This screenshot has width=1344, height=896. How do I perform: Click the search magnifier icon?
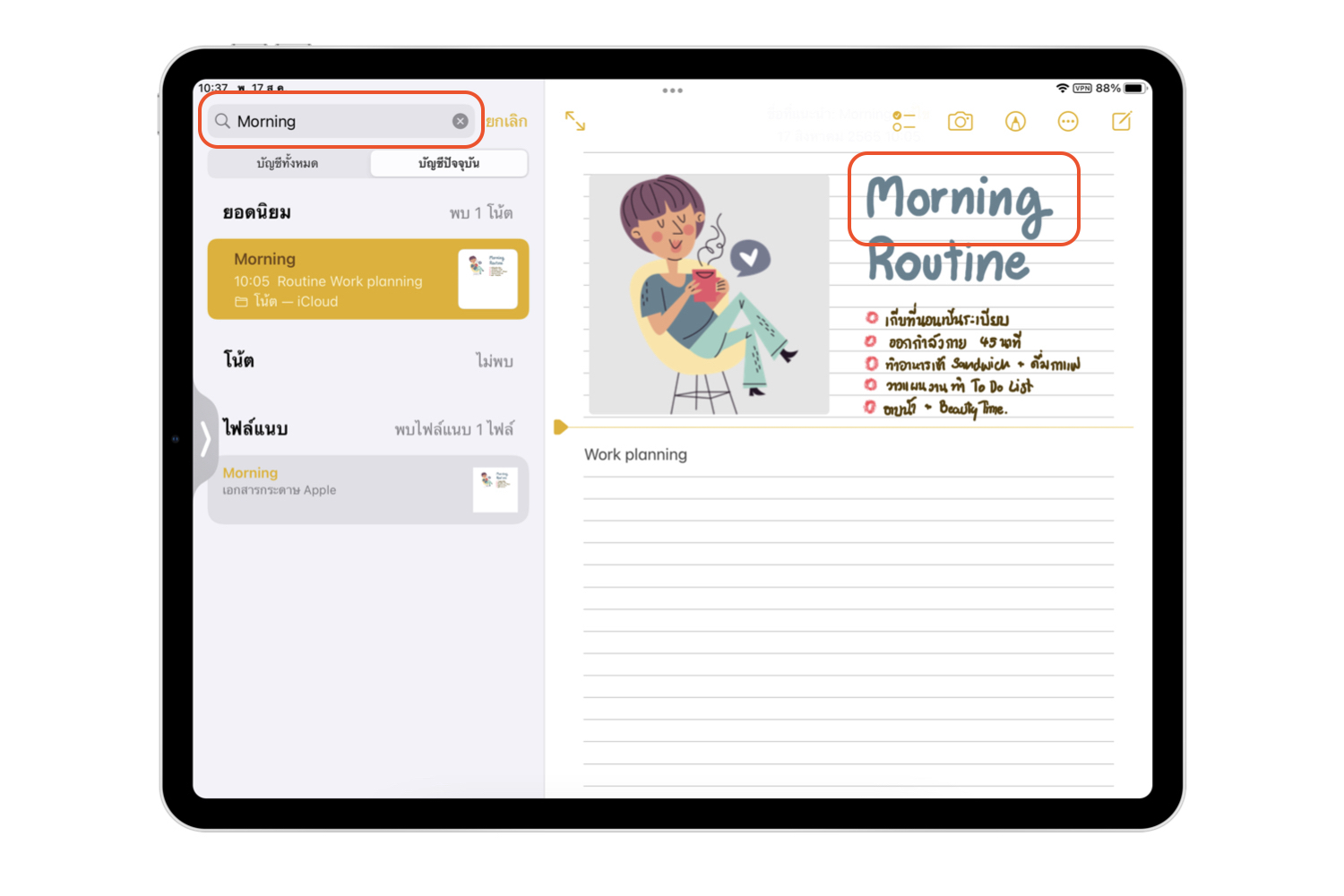coord(222,121)
